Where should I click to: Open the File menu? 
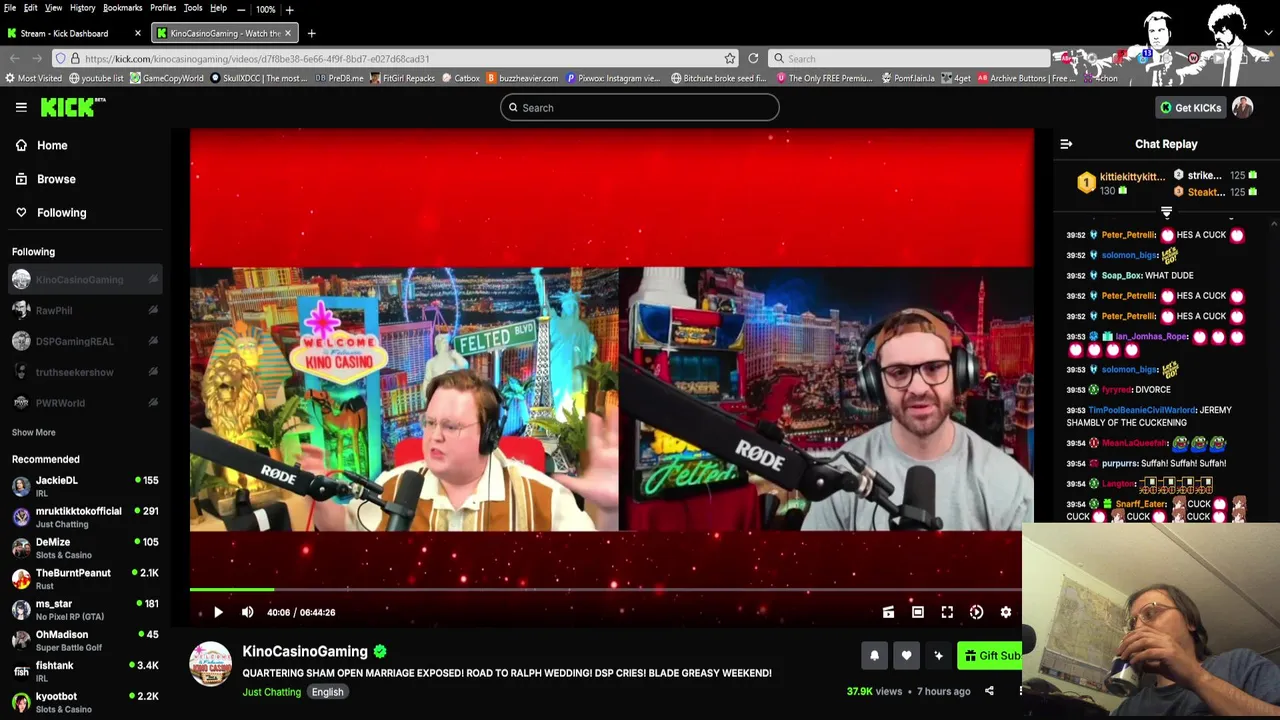(10, 8)
